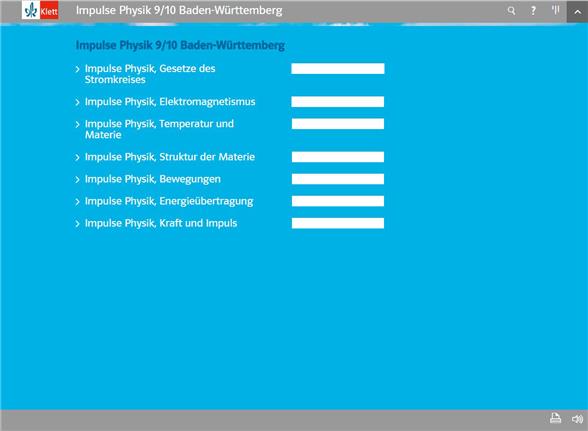Click the tools icon in header
Screen dimensions: 588x431
555,10
